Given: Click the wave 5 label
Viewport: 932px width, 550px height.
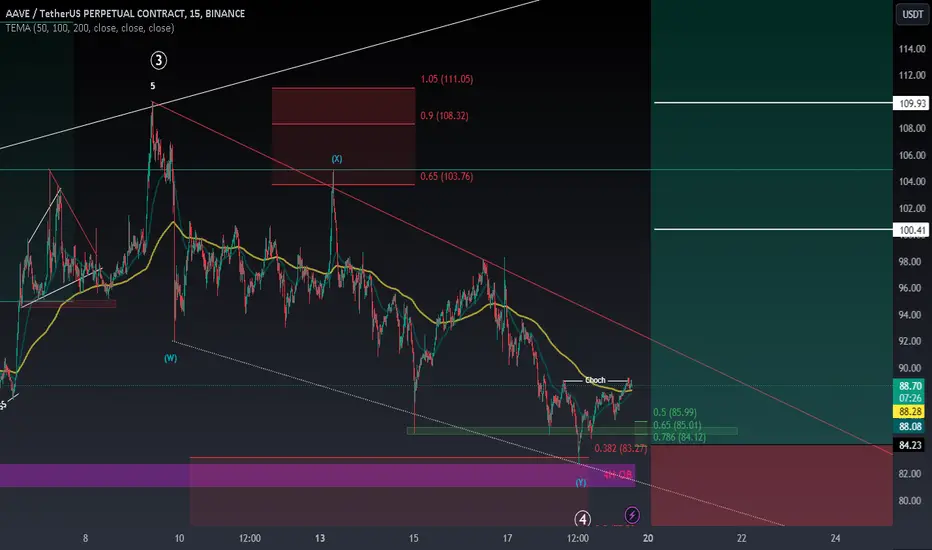Looking at the screenshot, I should [153, 86].
